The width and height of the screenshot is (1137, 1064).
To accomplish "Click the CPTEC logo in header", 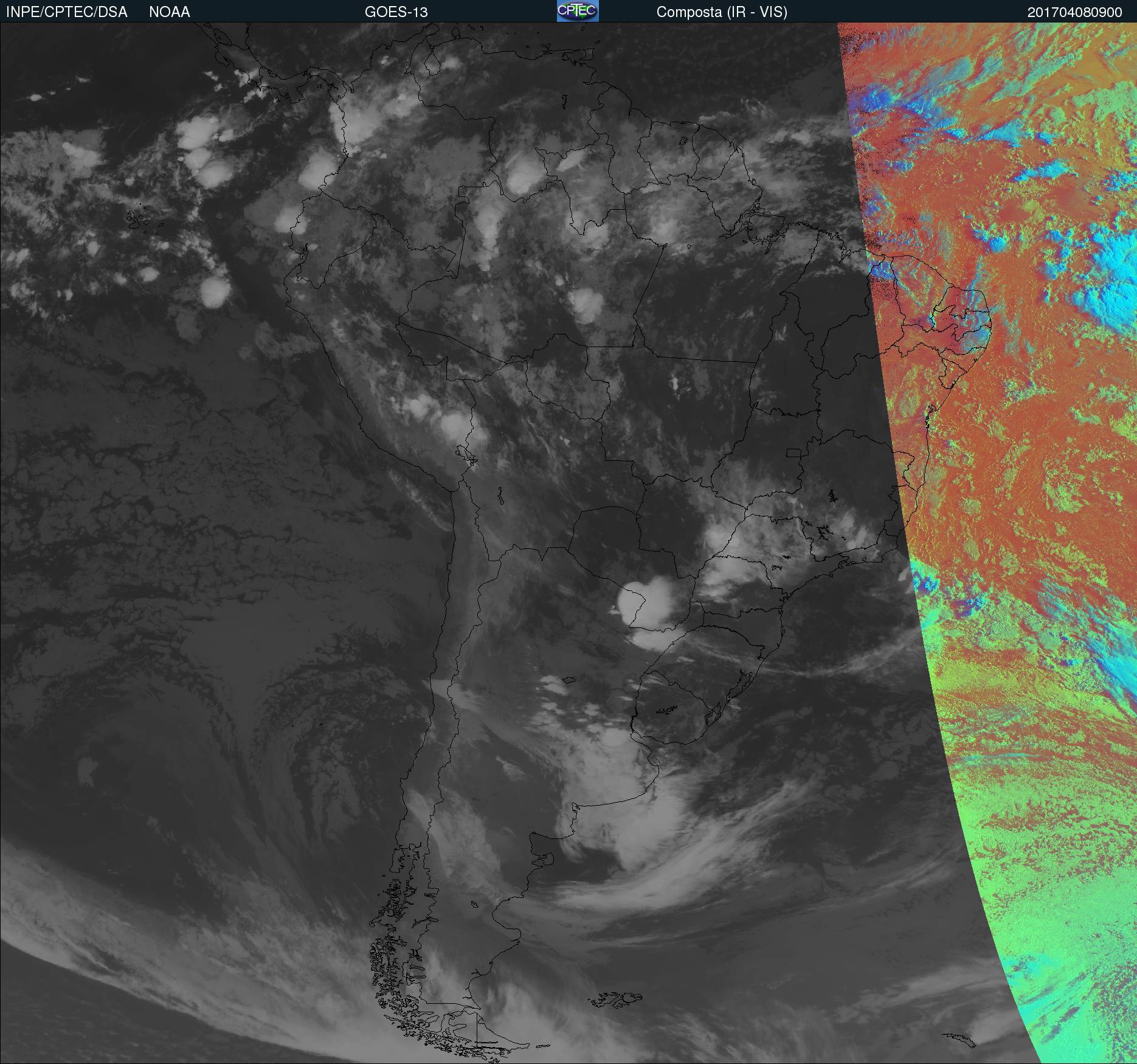I will [578, 11].
